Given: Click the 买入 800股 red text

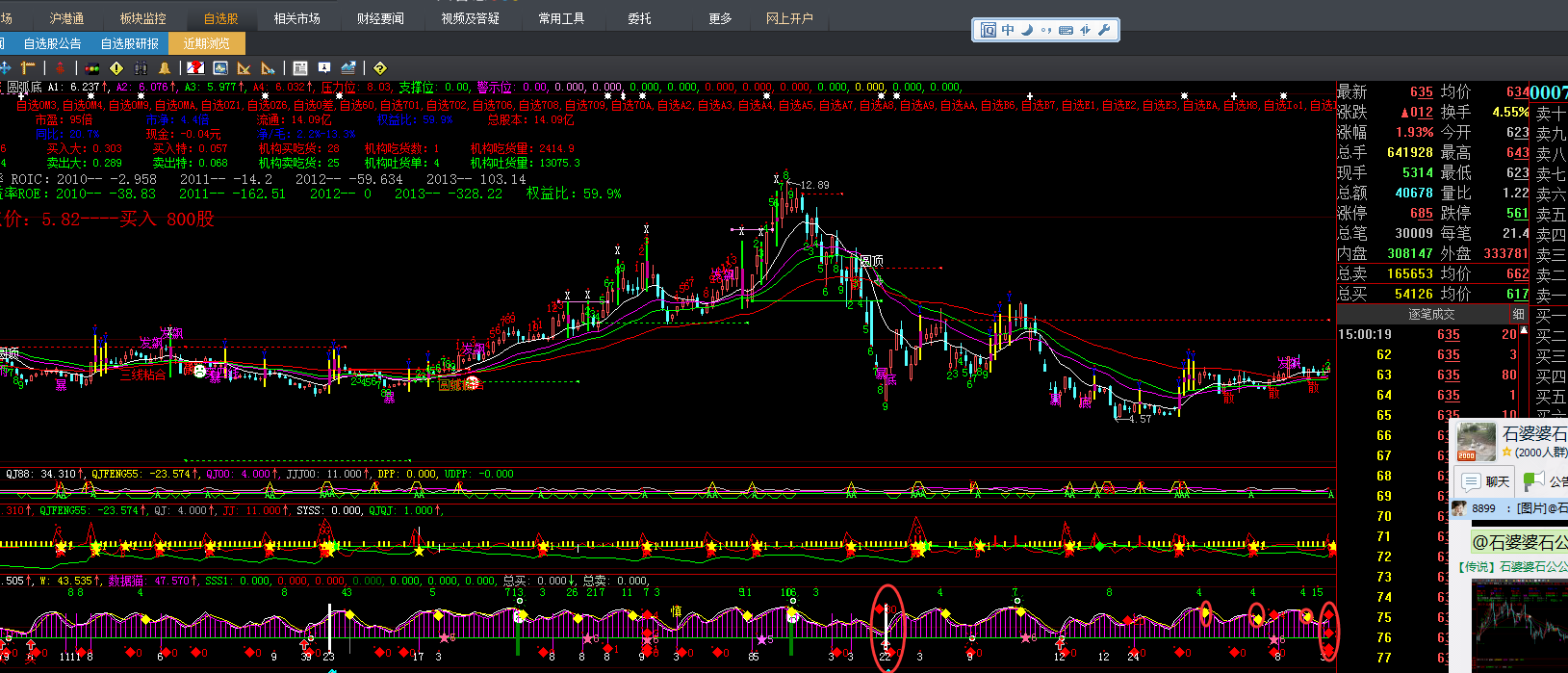Looking at the screenshot, I should 167,220.
